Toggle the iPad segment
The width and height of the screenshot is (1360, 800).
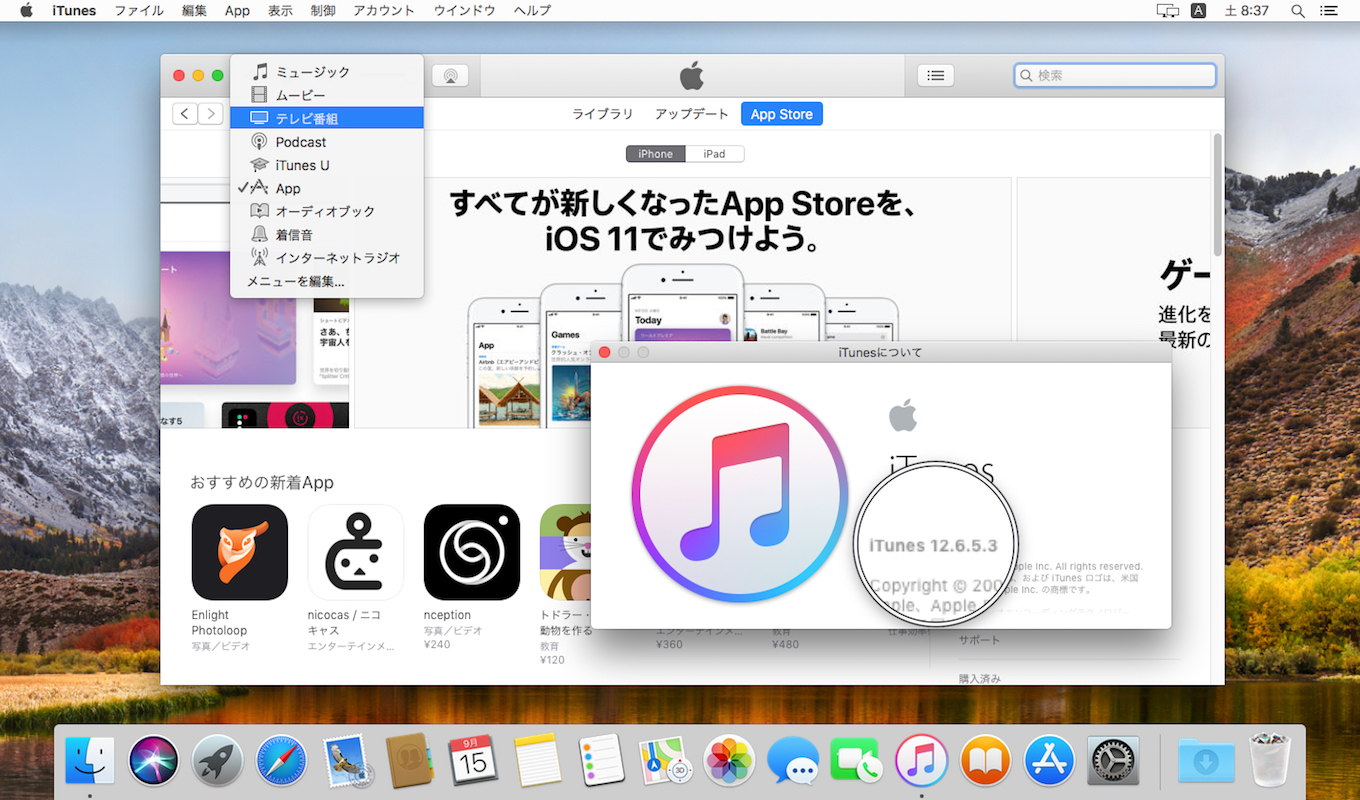(x=714, y=154)
